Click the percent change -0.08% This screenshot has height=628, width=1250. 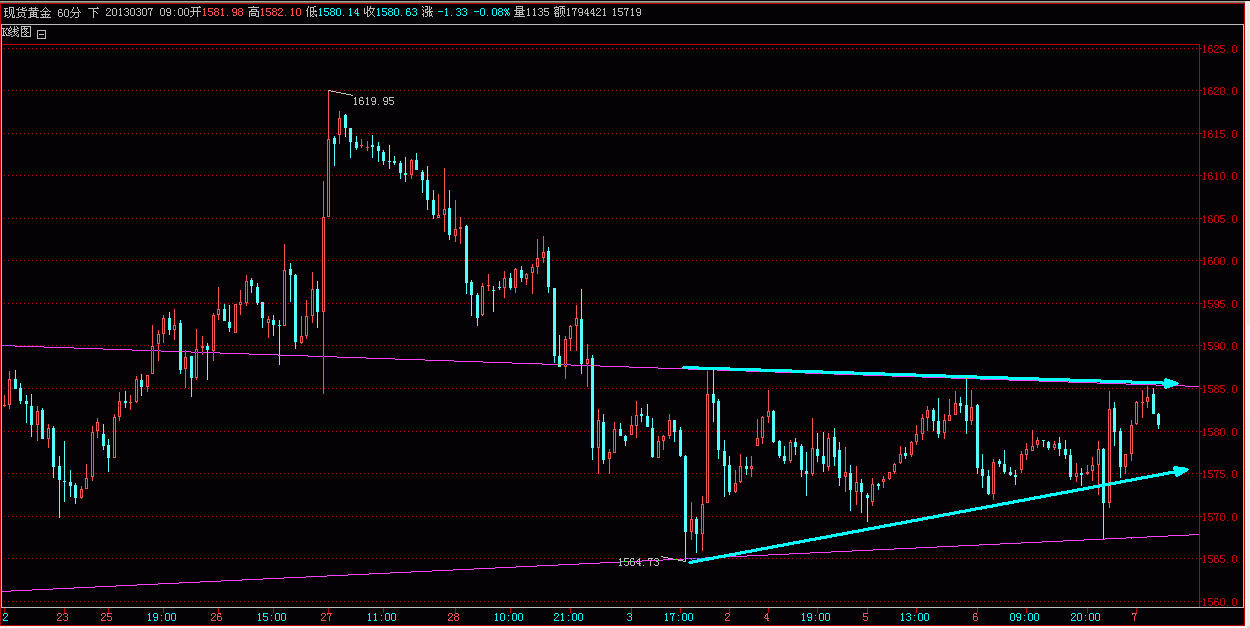coord(494,12)
